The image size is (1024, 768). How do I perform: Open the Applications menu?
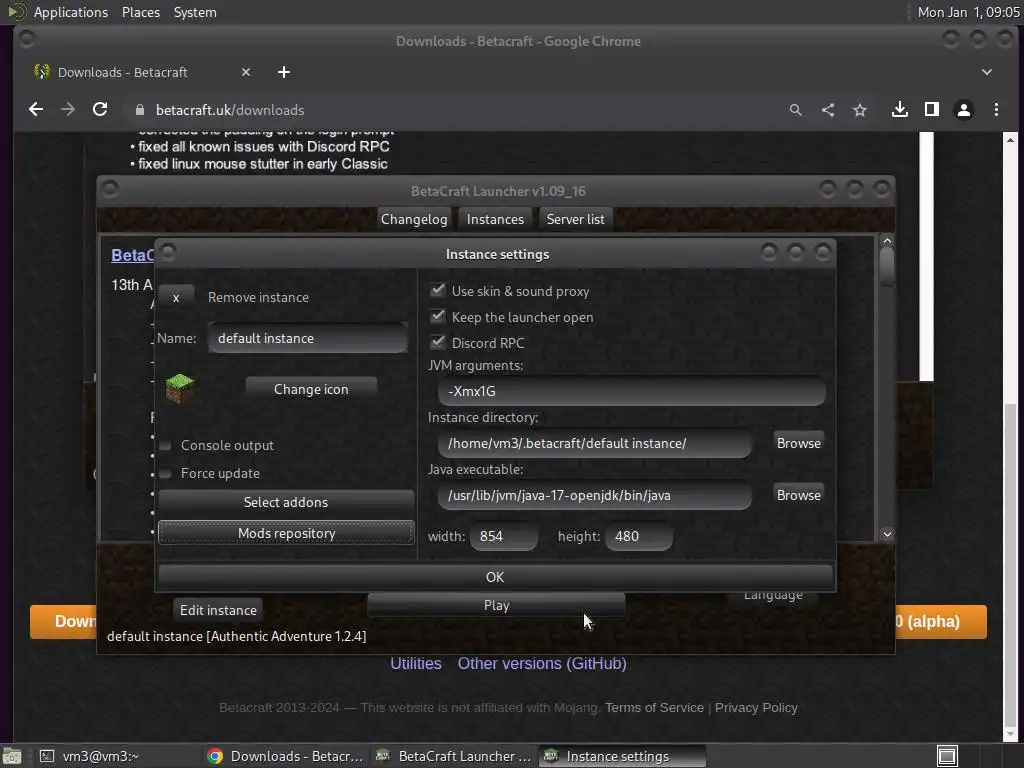(x=71, y=12)
